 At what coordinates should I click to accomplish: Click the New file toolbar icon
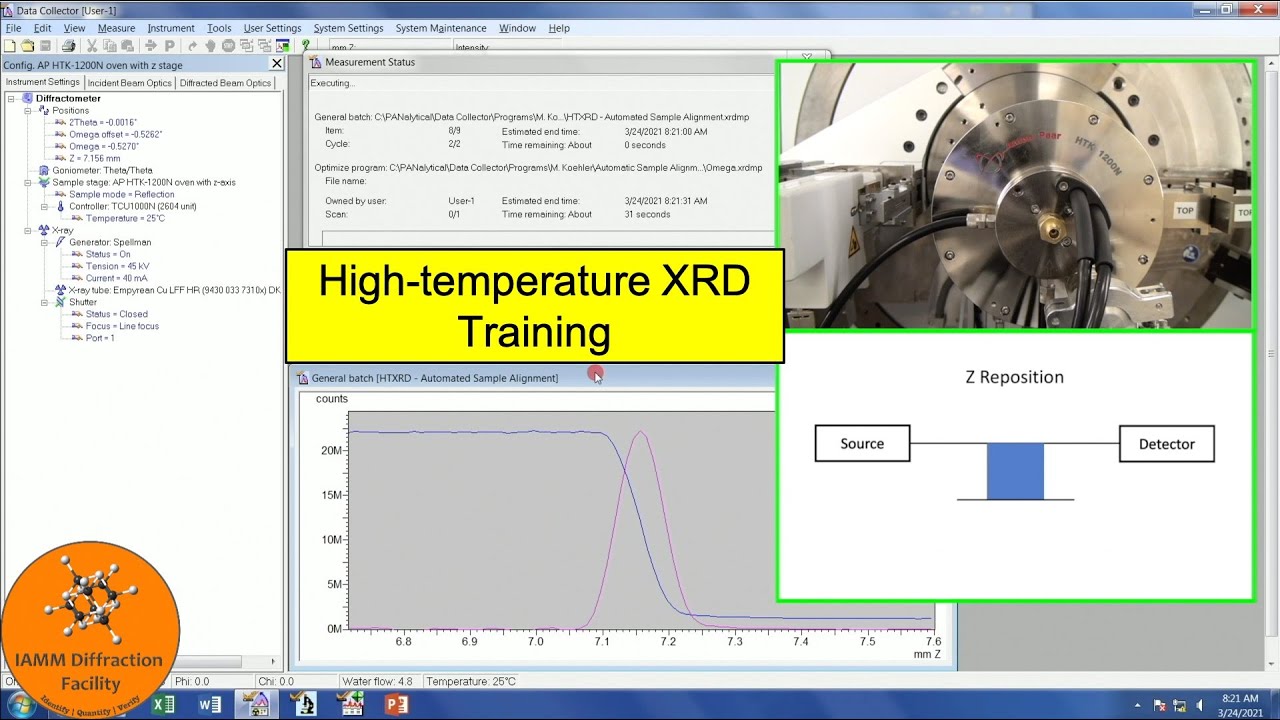pos(9,45)
